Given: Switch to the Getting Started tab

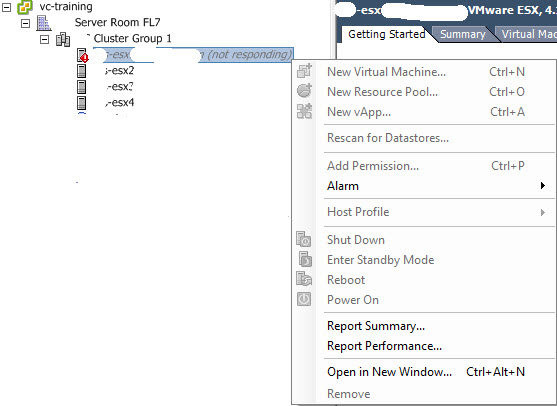Looking at the screenshot, I should (x=386, y=34).
